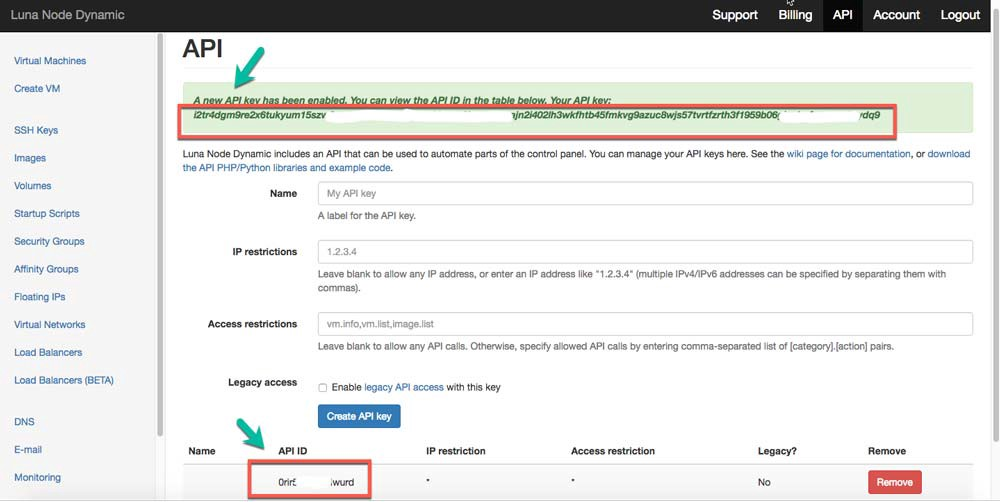Focus the Access restrictions input field
Viewport: 1000px width, 502px height.
click(645, 323)
